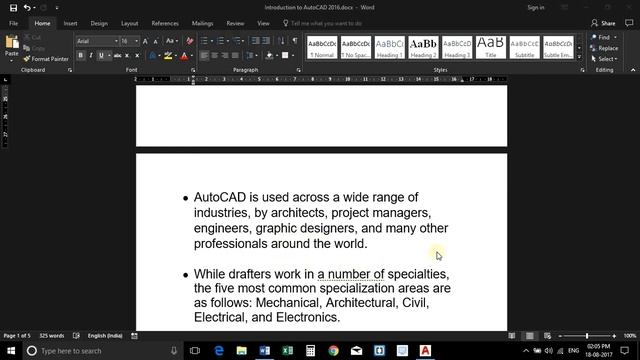Open Line and Paragraph Spacing menu
The height and width of the screenshot is (360, 640).
250,56
